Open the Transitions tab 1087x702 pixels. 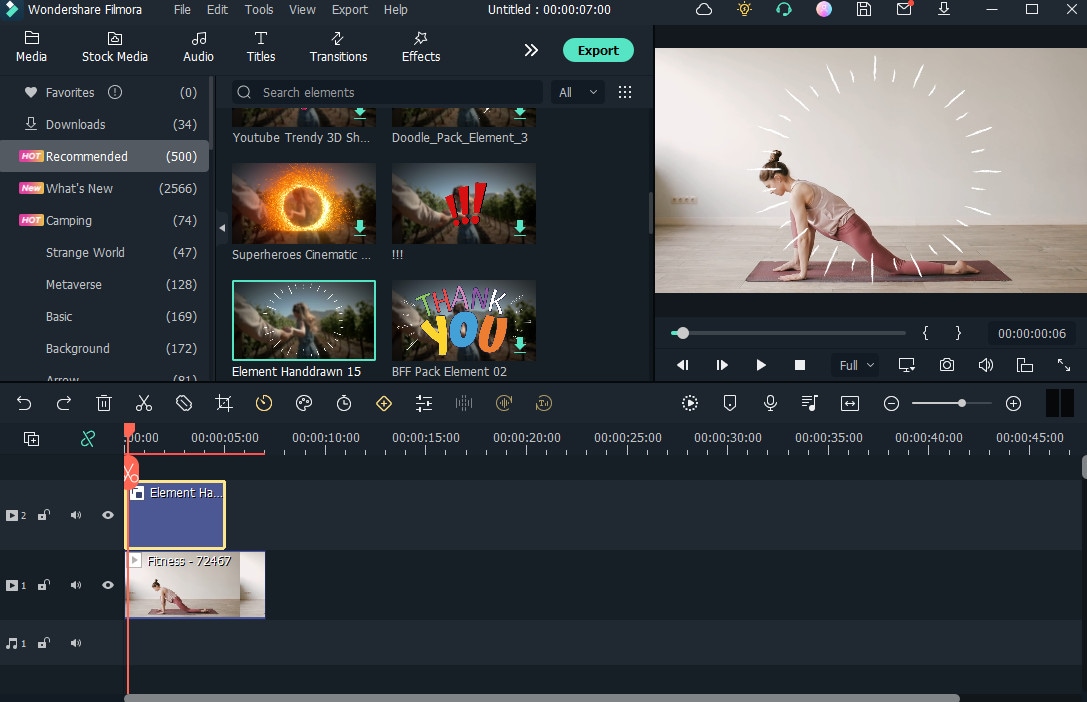point(338,47)
